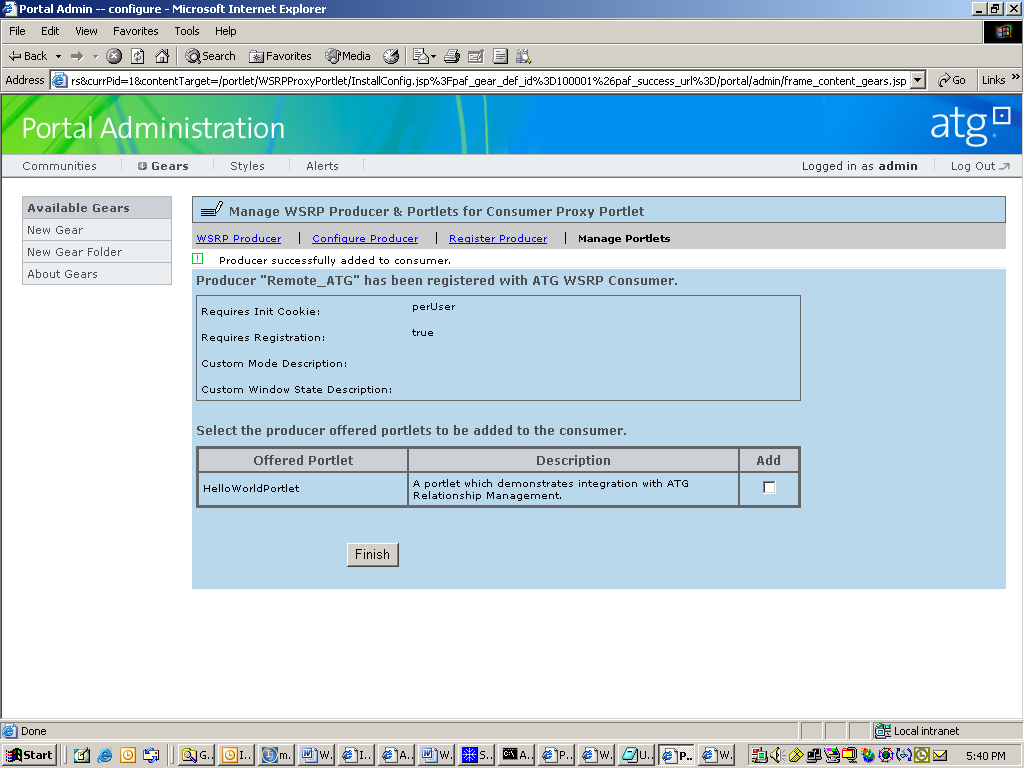Screen dimensions: 1024x768
Task: Click the History clock icon
Action: pos(391,56)
